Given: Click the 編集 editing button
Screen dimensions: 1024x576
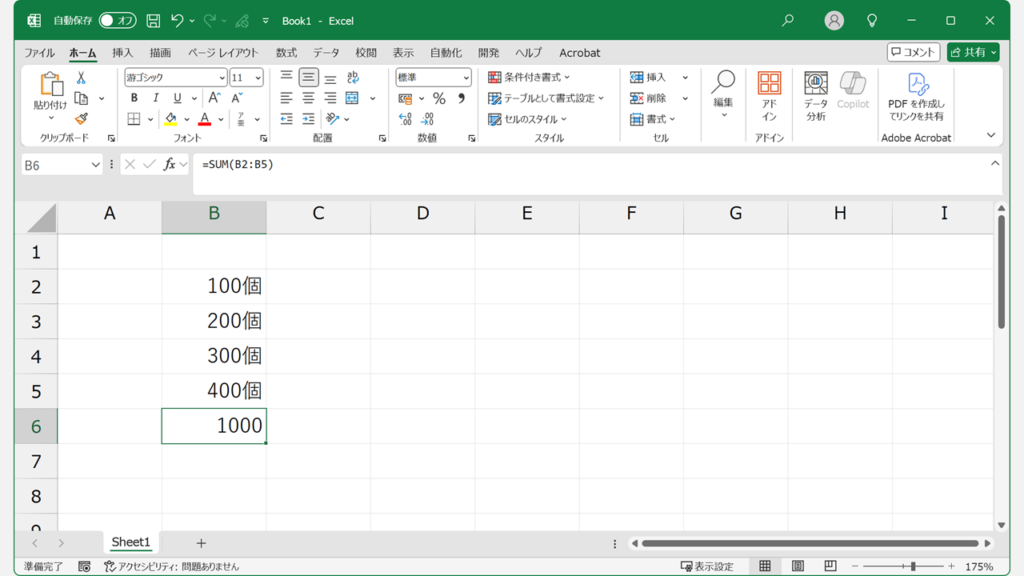Looking at the screenshot, I should (723, 95).
